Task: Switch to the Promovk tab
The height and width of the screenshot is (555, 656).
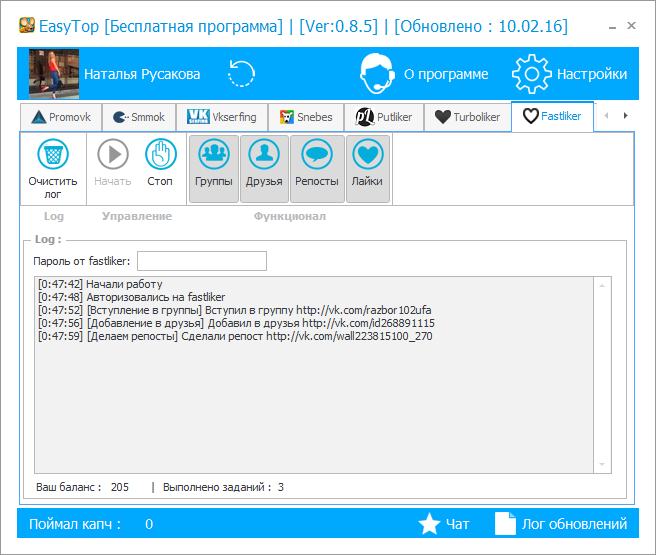Action: pyautogui.click(x=61, y=117)
